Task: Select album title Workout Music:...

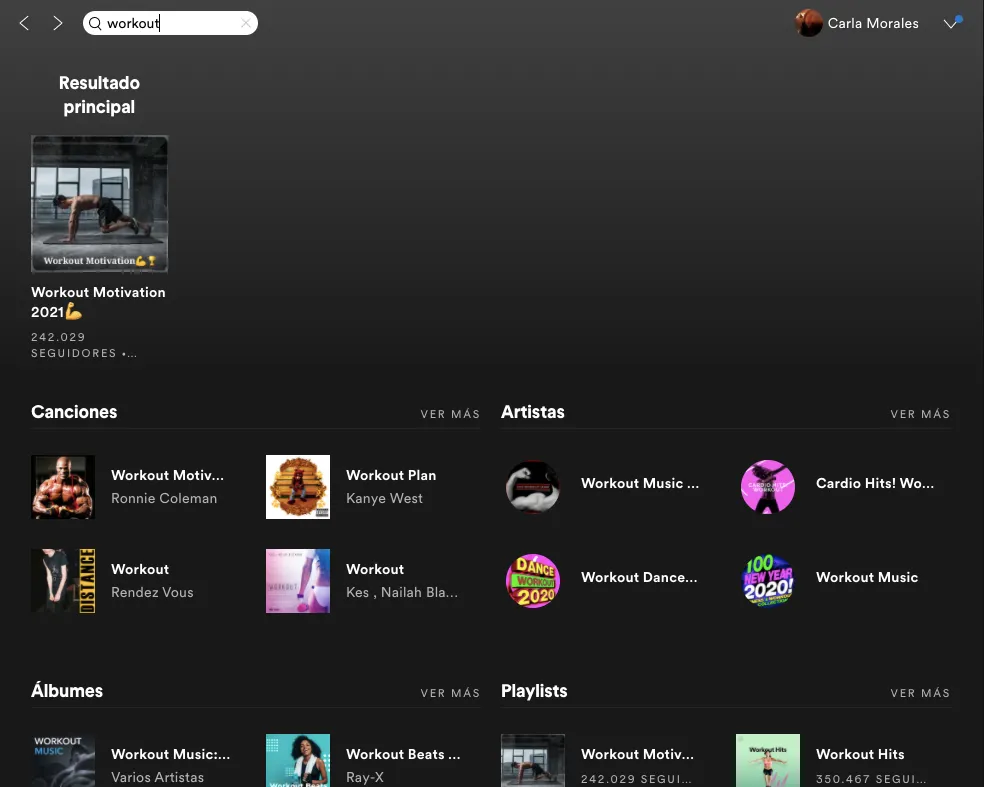Action: [170, 754]
